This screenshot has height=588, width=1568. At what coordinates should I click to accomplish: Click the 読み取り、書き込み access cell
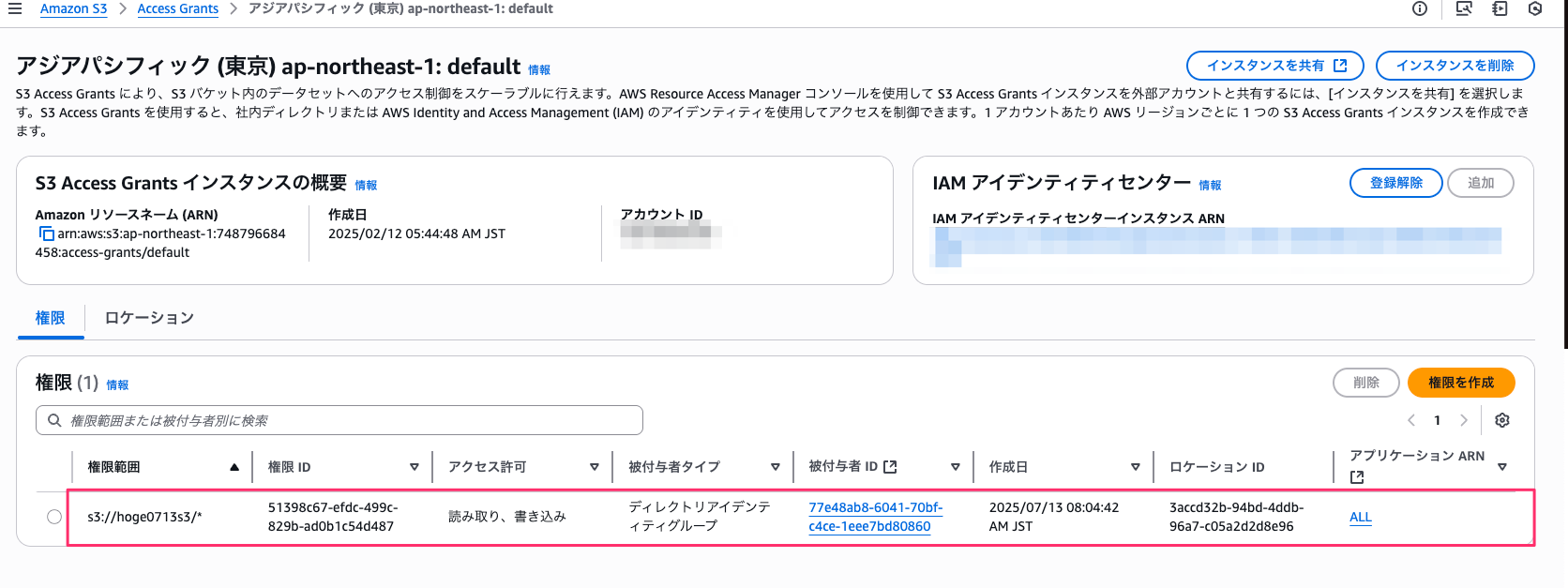click(x=507, y=517)
